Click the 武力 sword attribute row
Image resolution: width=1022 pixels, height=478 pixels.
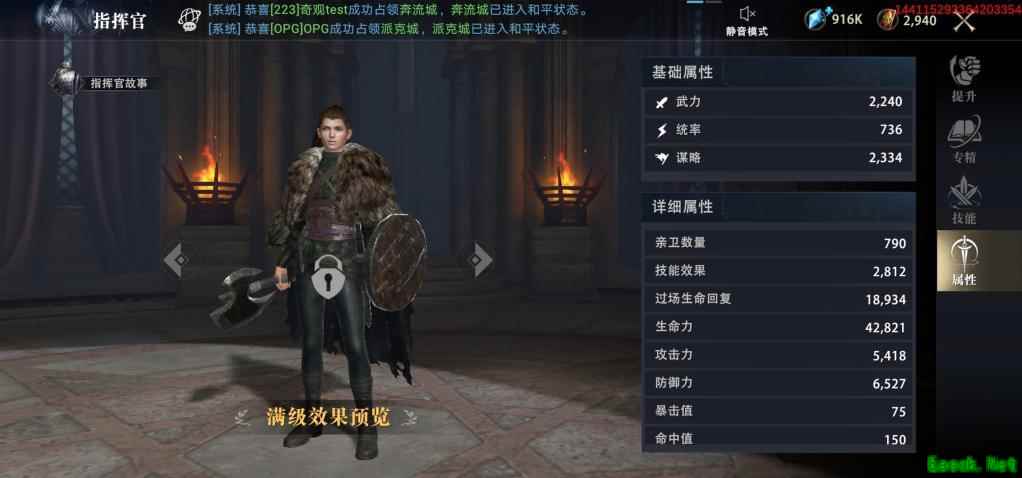coord(779,102)
